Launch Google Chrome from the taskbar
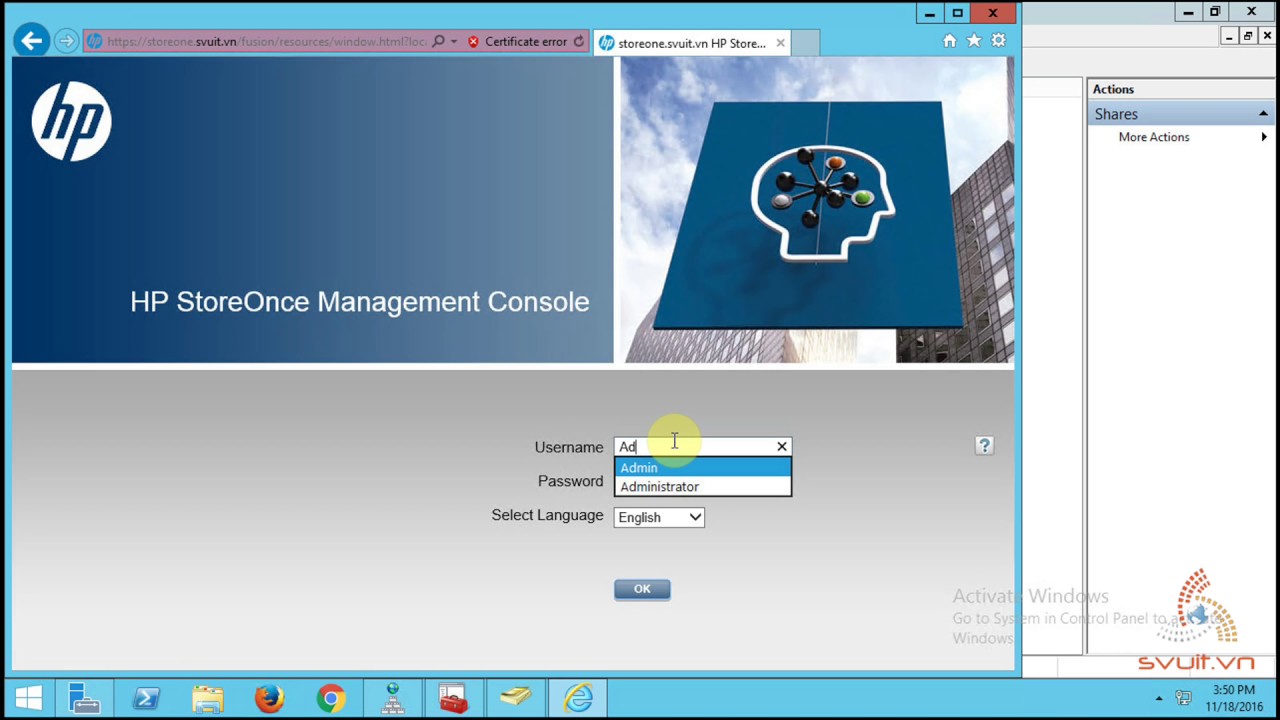The height and width of the screenshot is (720, 1280). coord(331,697)
